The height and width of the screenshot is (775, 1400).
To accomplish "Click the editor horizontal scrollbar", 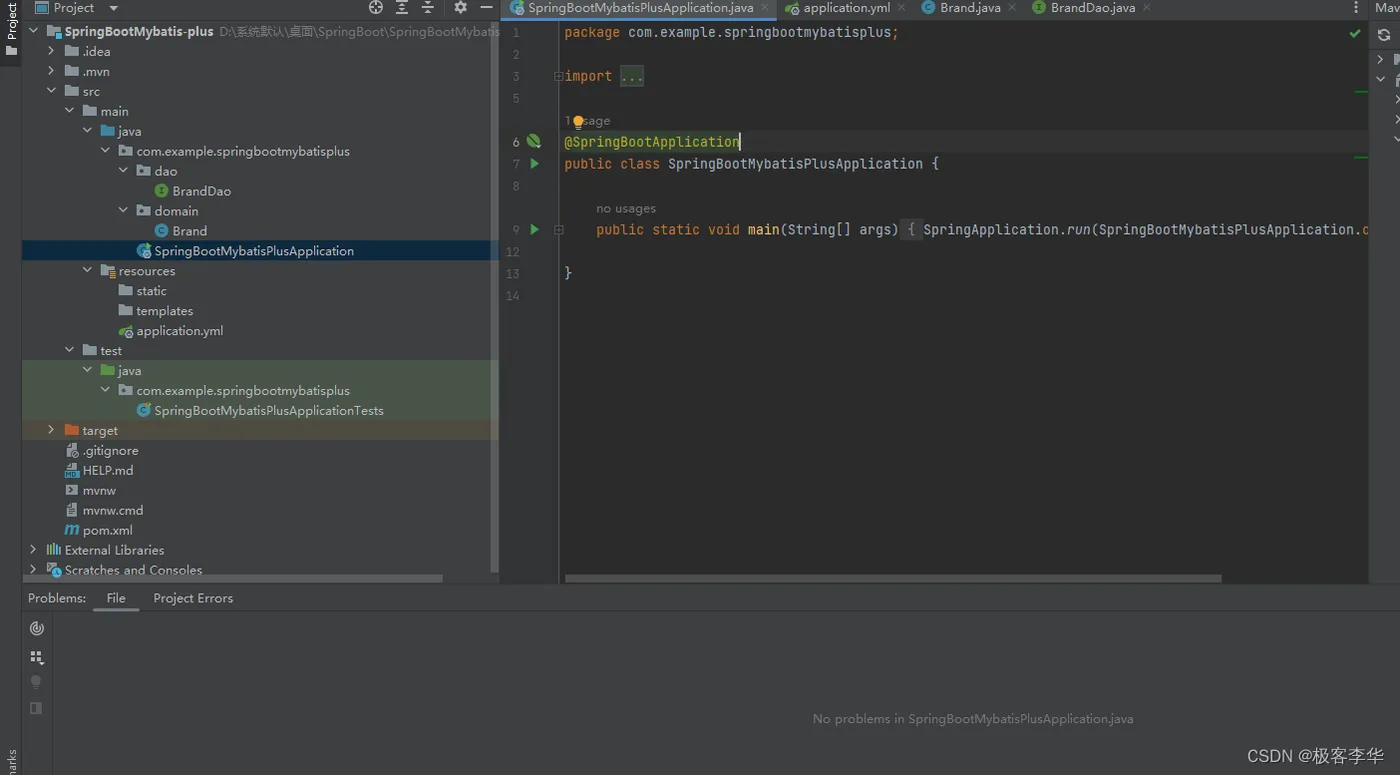I will (892, 578).
